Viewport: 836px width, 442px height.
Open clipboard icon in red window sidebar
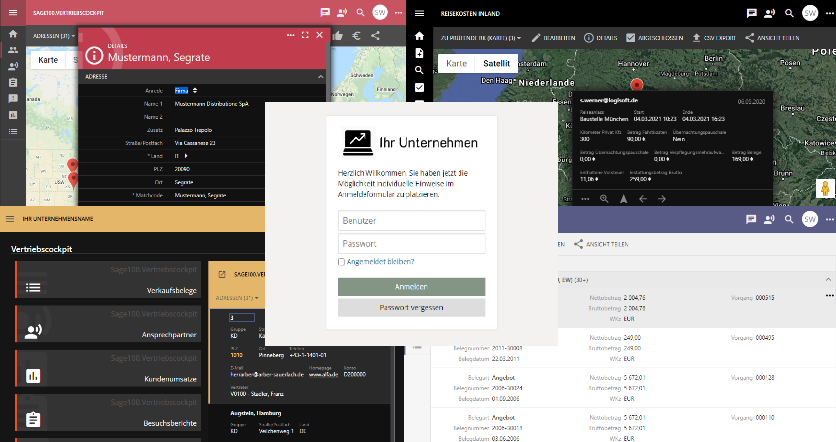tap(13, 83)
